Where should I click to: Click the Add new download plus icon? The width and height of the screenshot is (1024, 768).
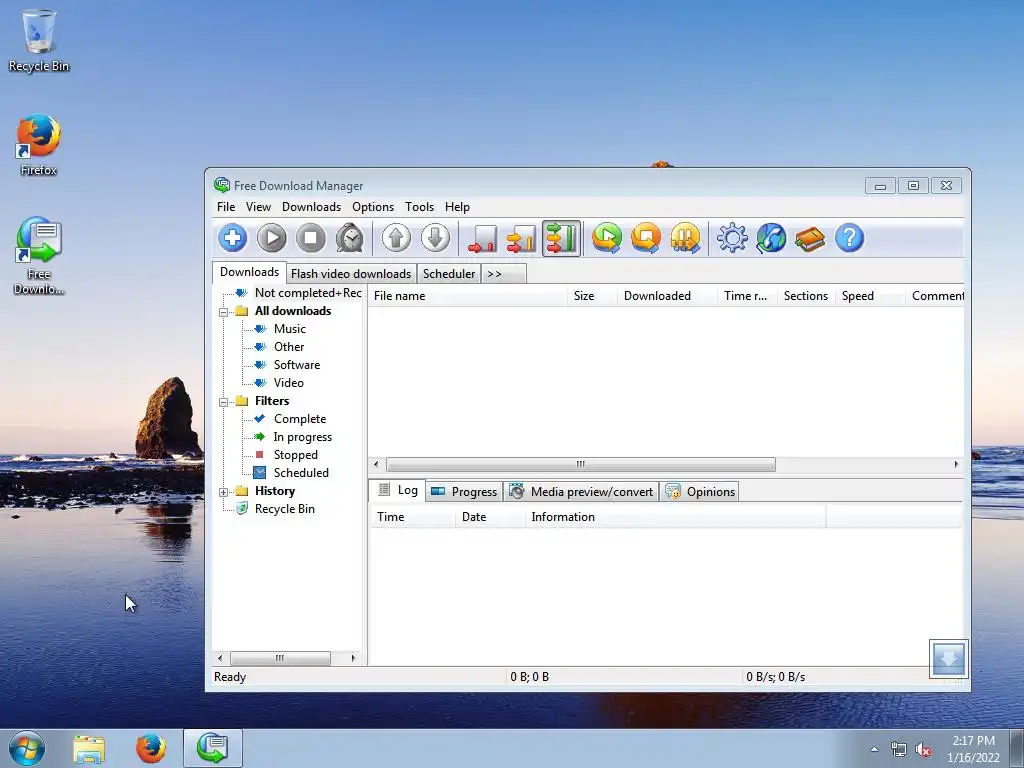pyautogui.click(x=232, y=238)
